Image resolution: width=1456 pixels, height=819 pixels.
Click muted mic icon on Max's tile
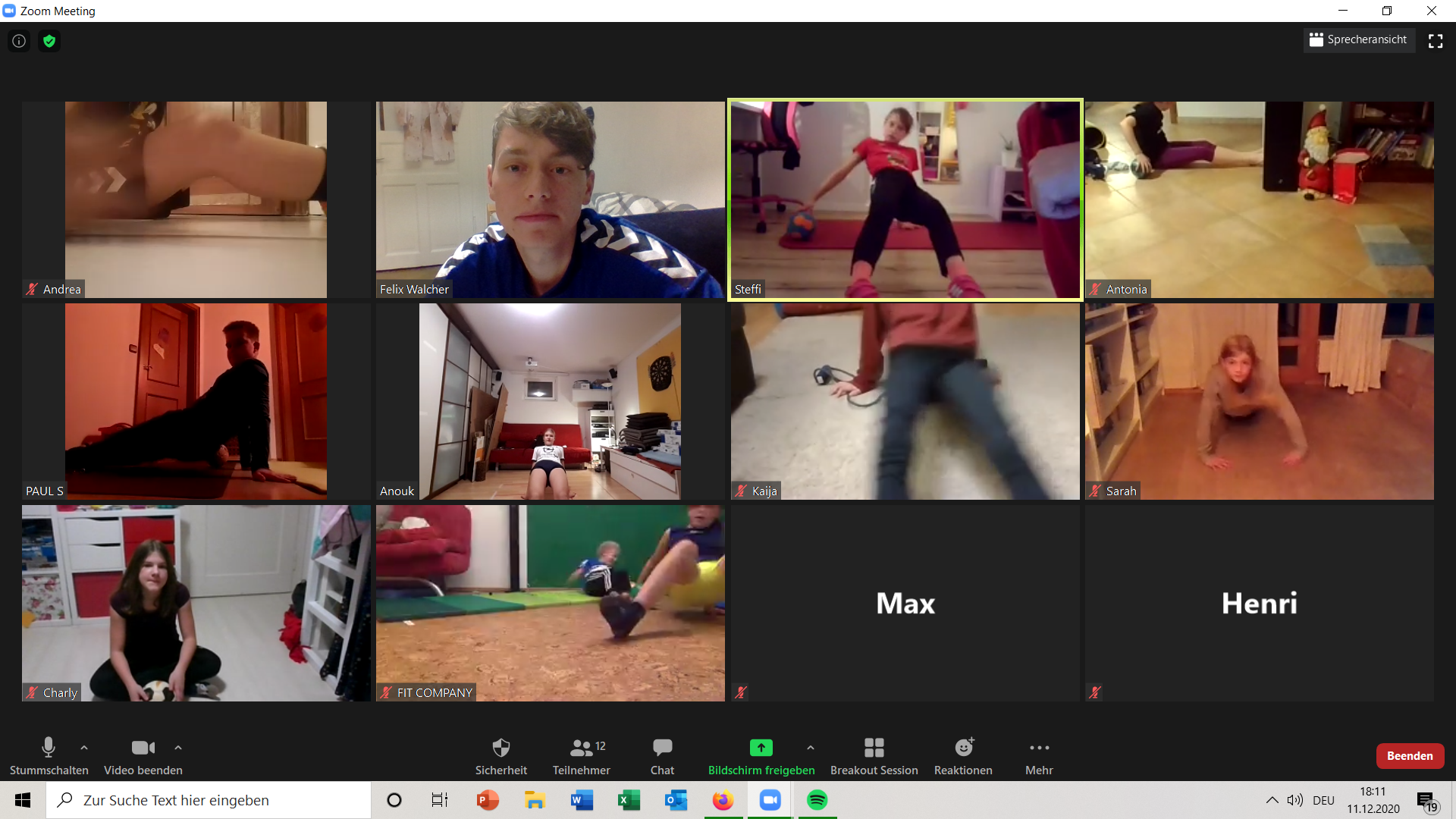click(741, 692)
